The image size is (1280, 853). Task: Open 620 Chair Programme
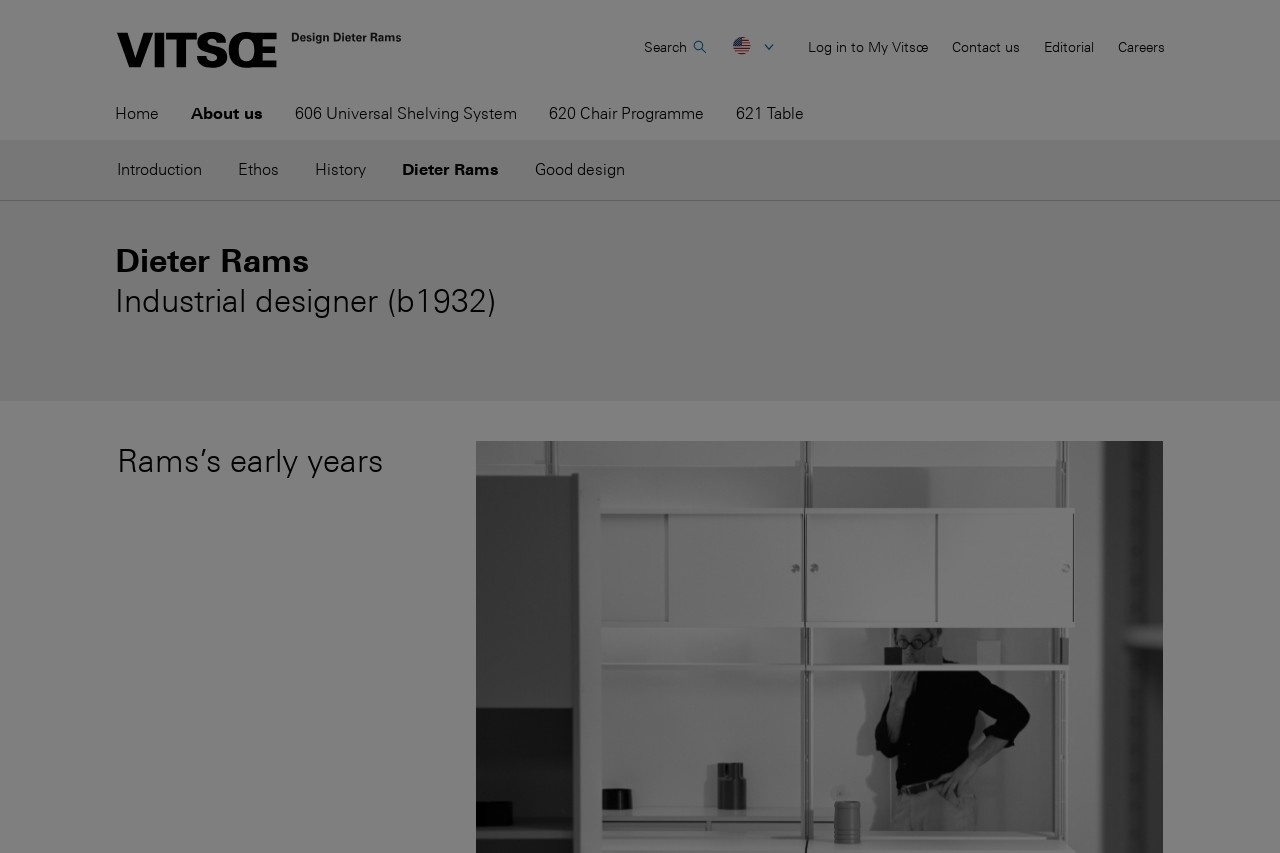(x=626, y=113)
